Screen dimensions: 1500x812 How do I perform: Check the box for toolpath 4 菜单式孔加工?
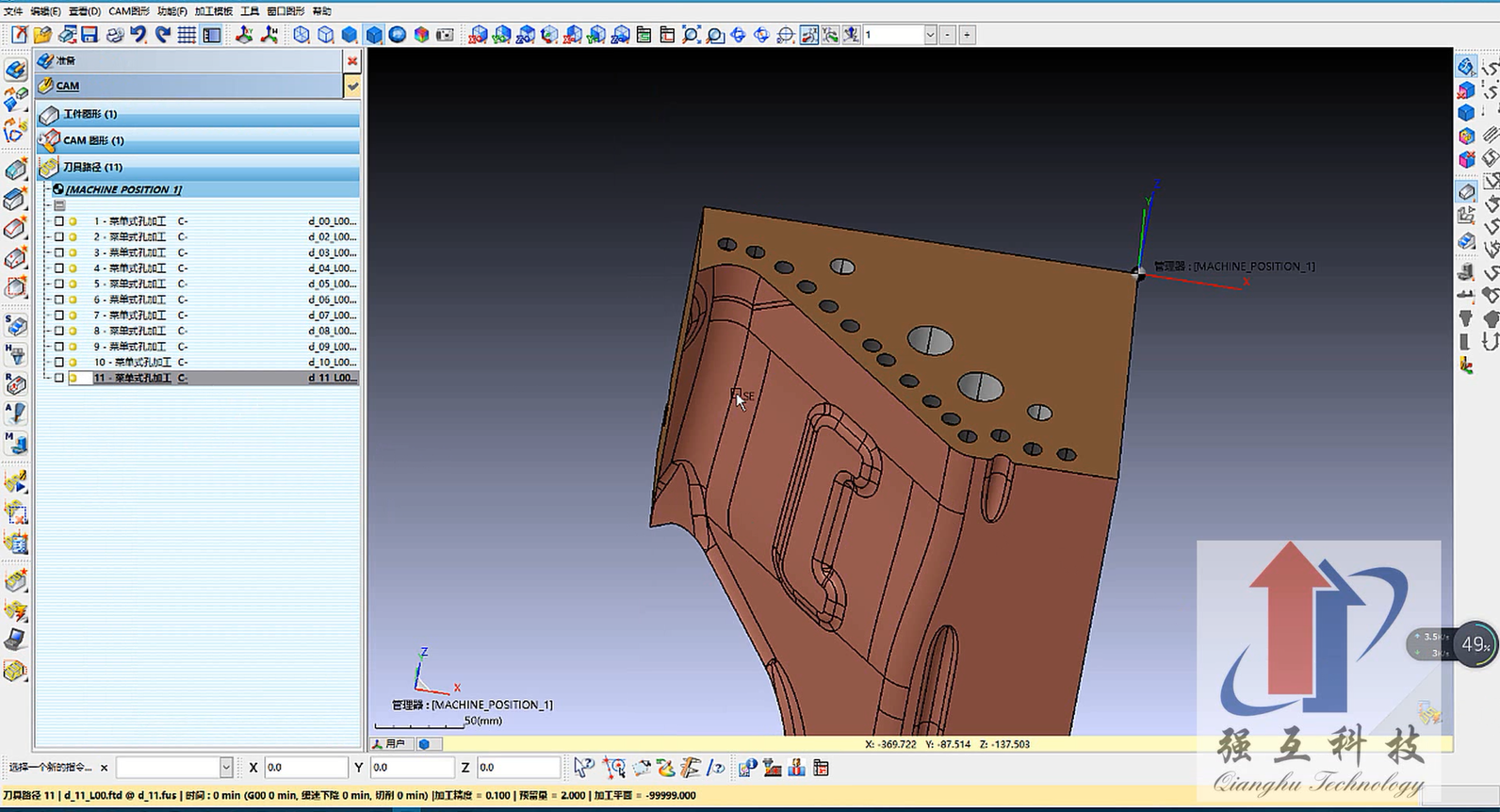pyautogui.click(x=59, y=268)
